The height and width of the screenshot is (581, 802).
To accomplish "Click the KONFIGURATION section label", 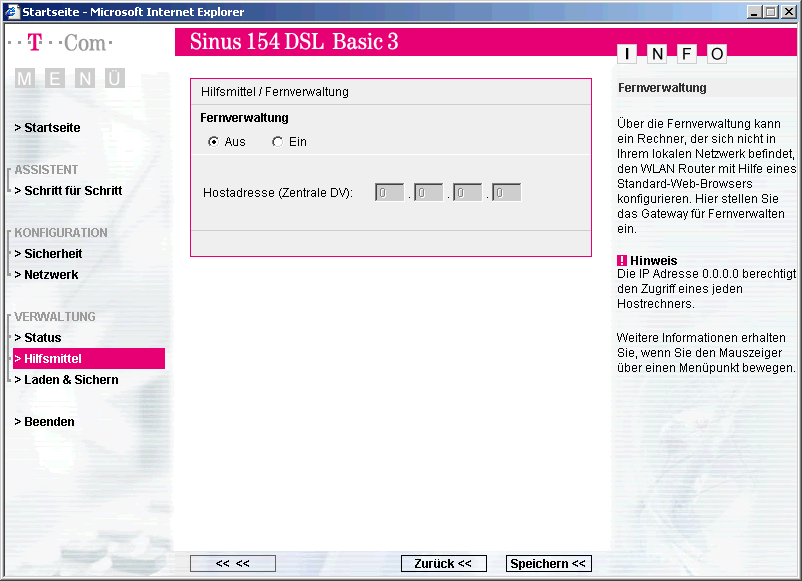I will (61, 233).
